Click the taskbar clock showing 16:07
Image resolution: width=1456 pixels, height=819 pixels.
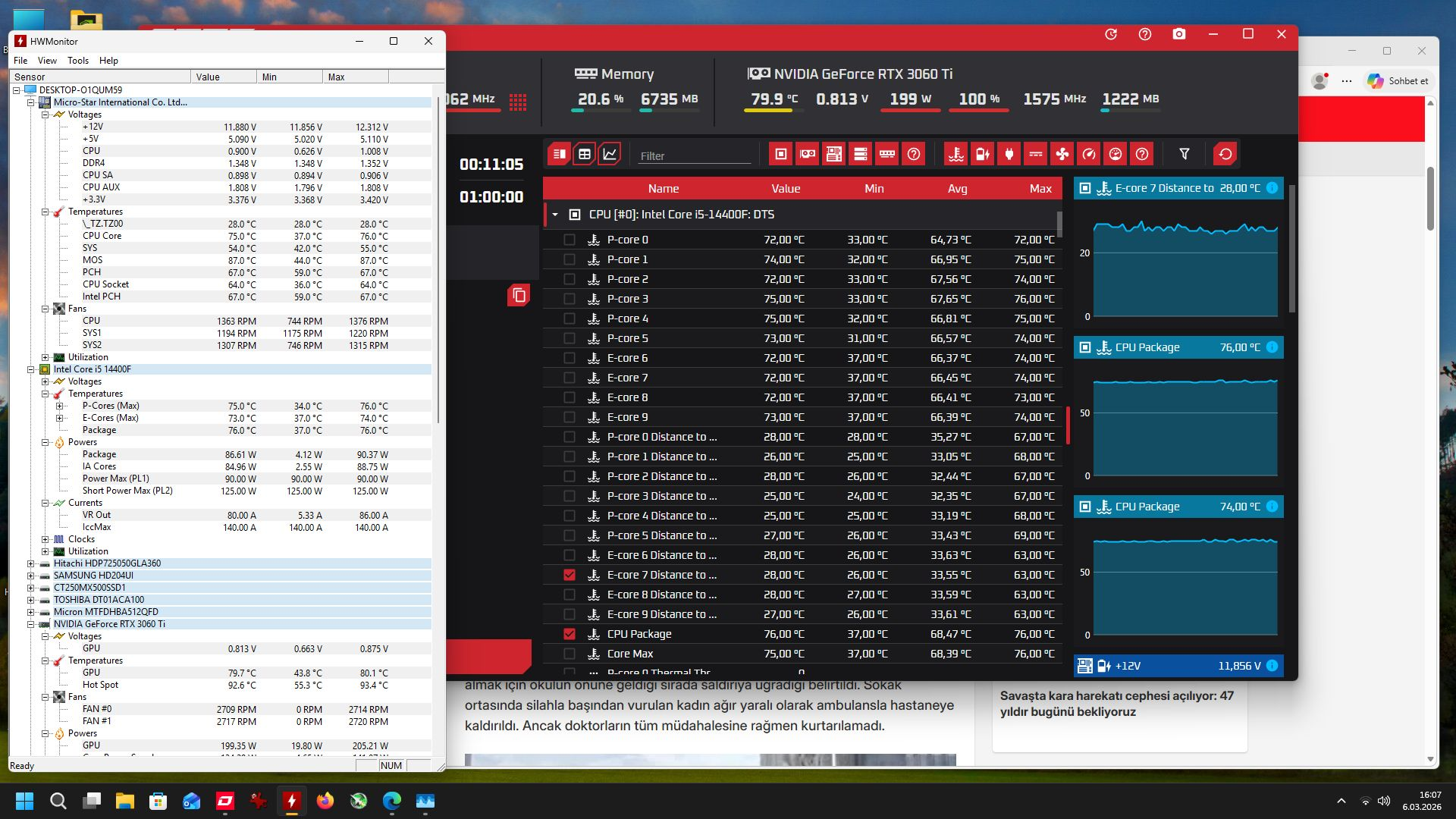[1422, 801]
